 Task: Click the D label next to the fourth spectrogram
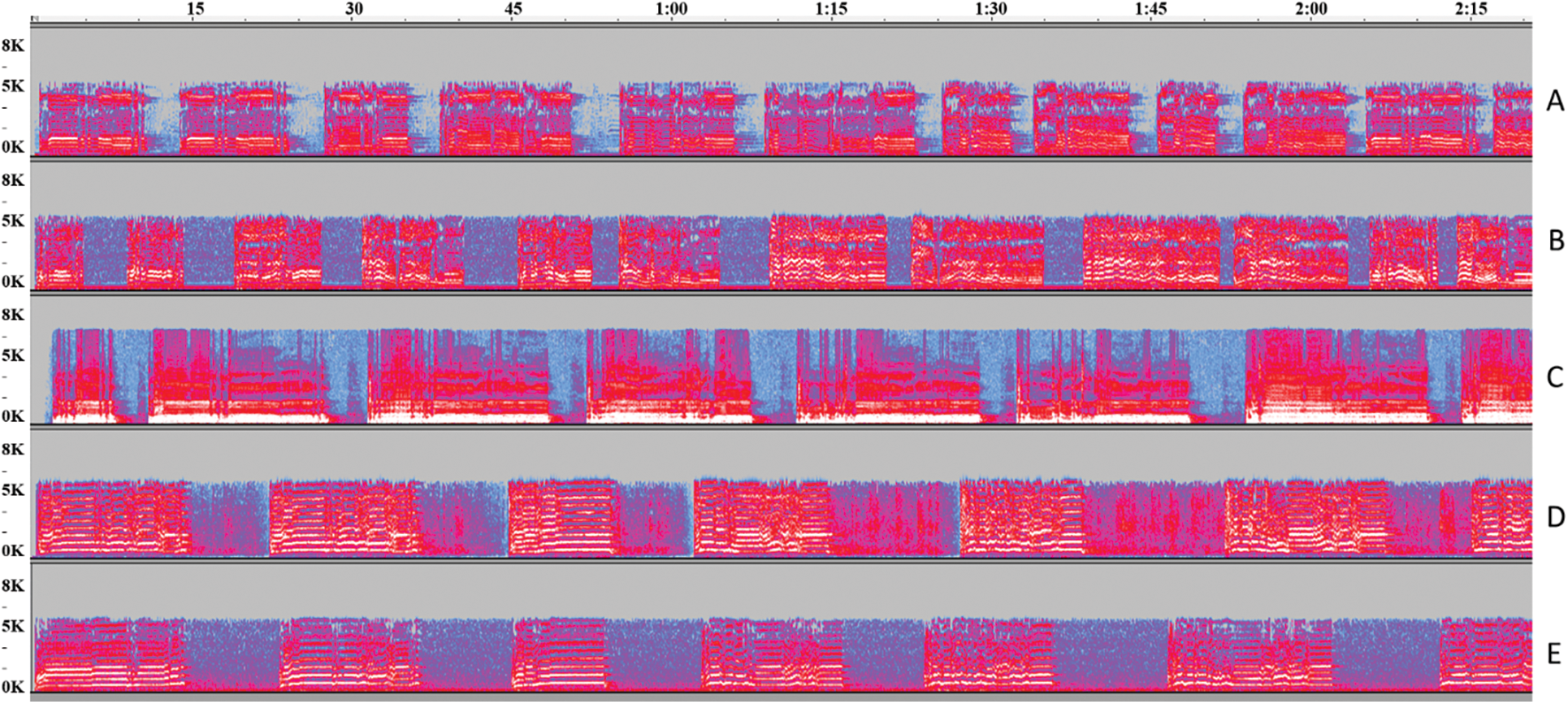(x=1555, y=517)
